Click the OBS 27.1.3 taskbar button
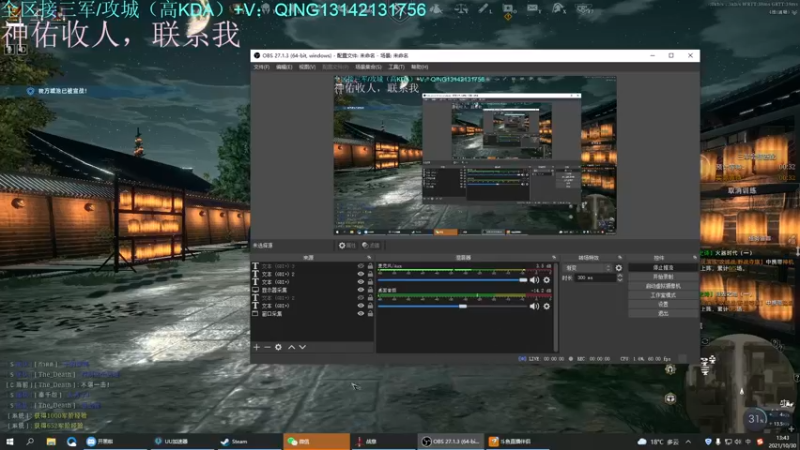Image resolution: width=800 pixels, height=450 pixels. click(x=451, y=441)
